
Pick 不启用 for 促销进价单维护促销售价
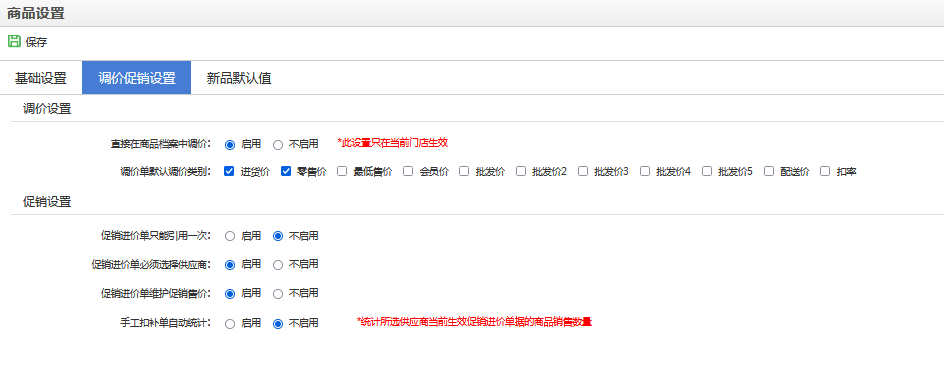tap(278, 294)
